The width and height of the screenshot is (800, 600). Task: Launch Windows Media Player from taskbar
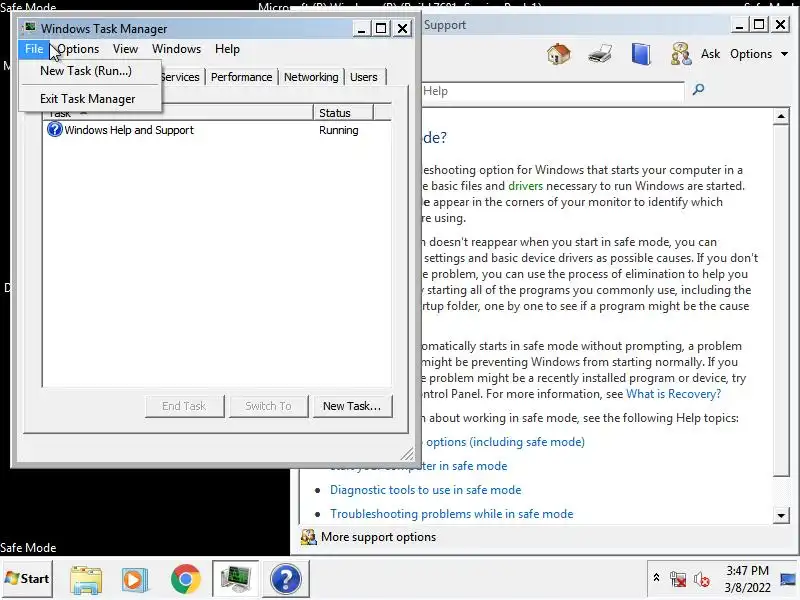coord(135,579)
